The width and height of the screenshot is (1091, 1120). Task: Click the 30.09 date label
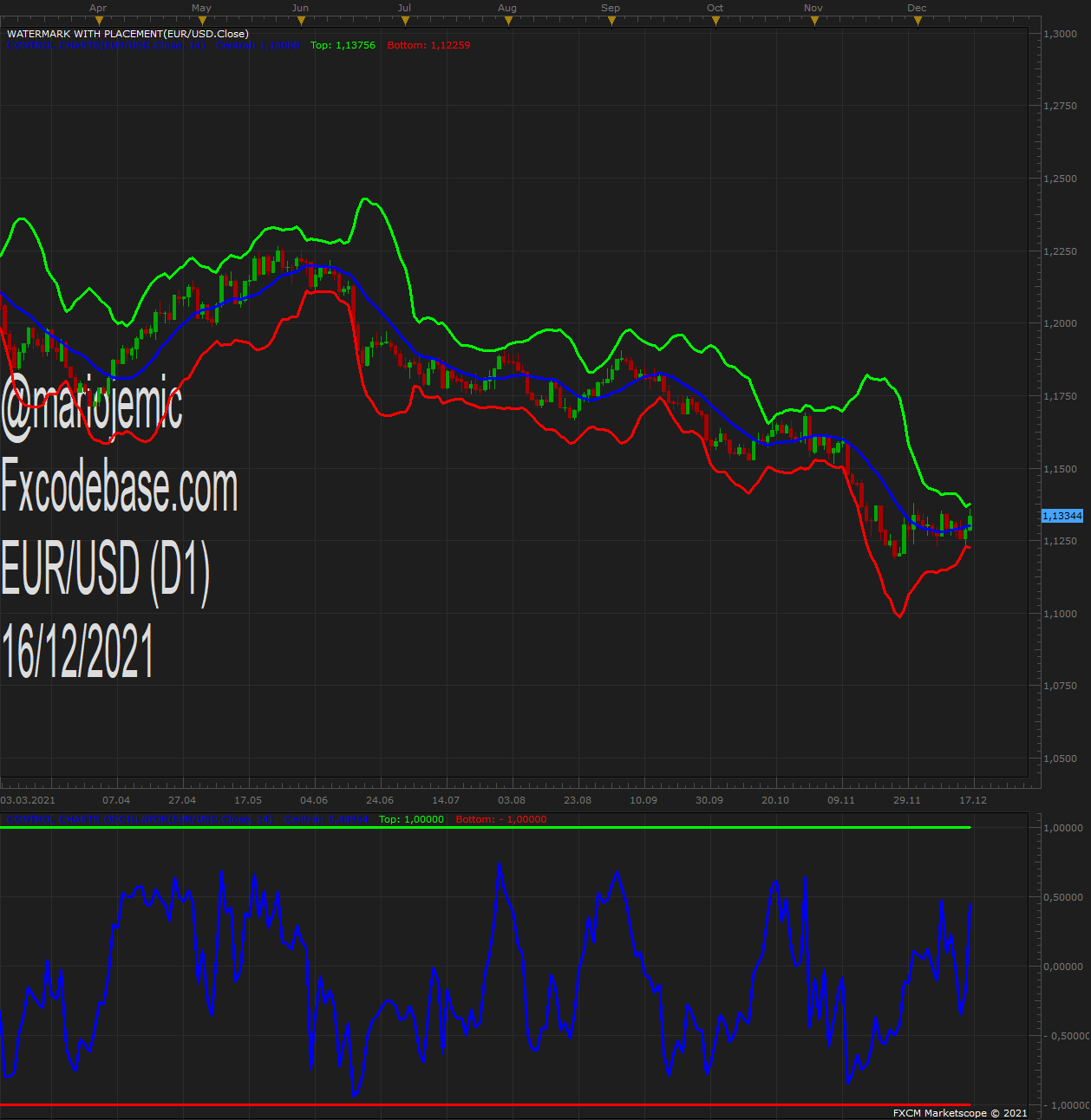pos(709,800)
